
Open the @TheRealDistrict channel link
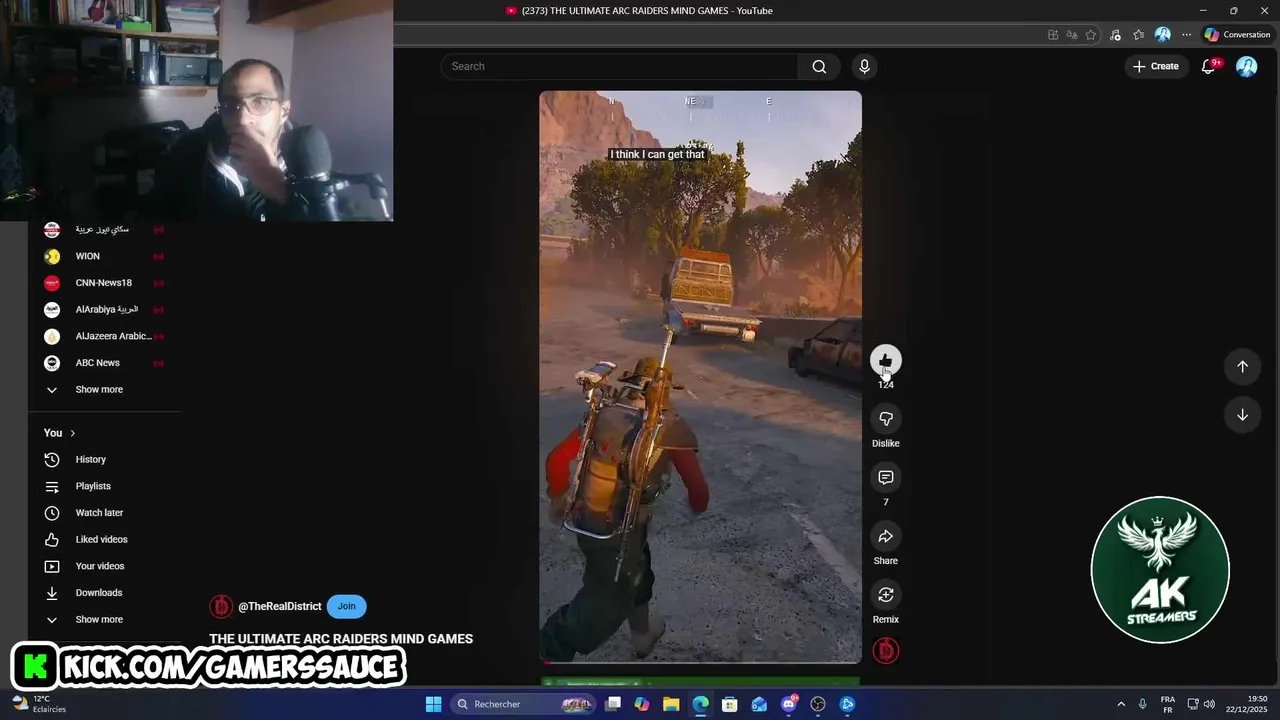click(x=279, y=606)
